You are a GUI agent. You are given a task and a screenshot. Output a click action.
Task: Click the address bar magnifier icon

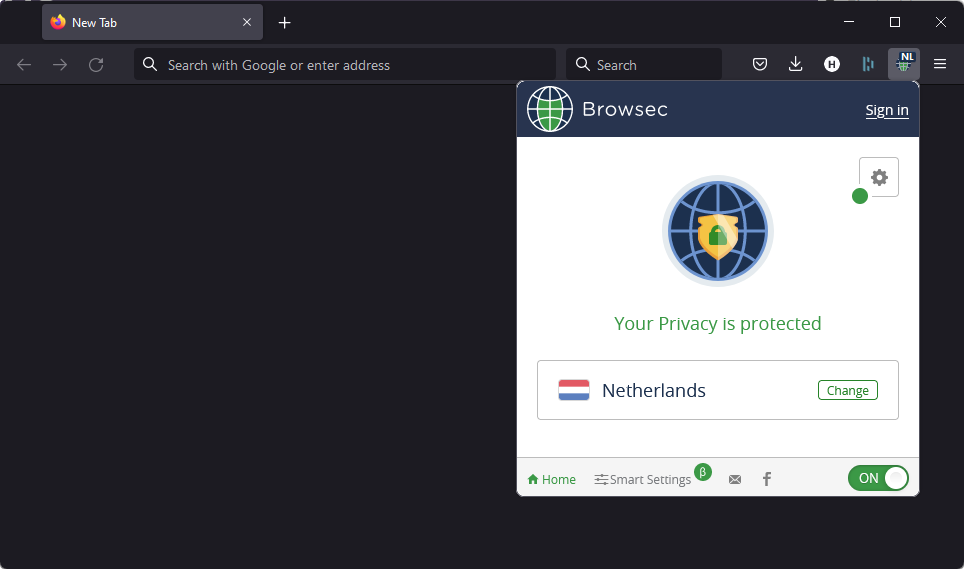point(149,65)
